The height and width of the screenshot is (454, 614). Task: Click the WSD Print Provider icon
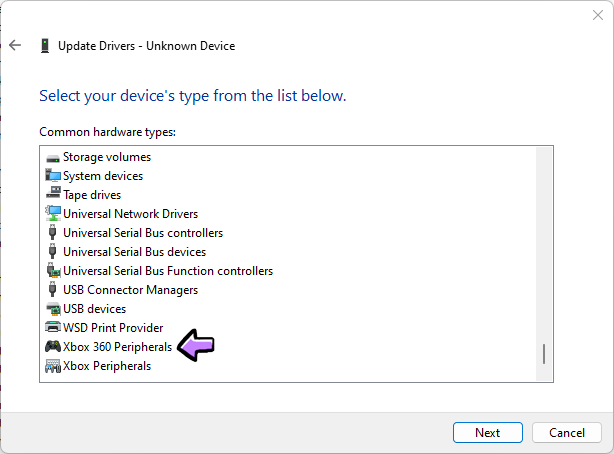pyautogui.click(x=53, y=328)
